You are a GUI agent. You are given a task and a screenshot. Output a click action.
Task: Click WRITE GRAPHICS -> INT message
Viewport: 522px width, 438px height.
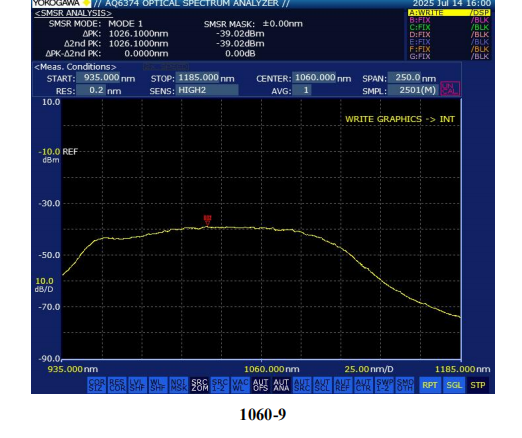click(400, 119)
